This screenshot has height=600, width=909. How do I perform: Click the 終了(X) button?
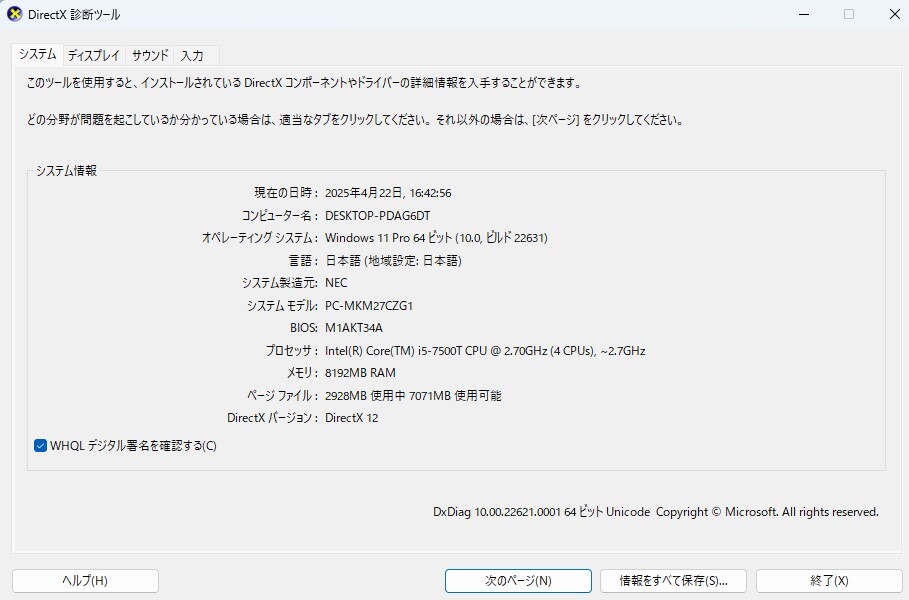point(829,581)
